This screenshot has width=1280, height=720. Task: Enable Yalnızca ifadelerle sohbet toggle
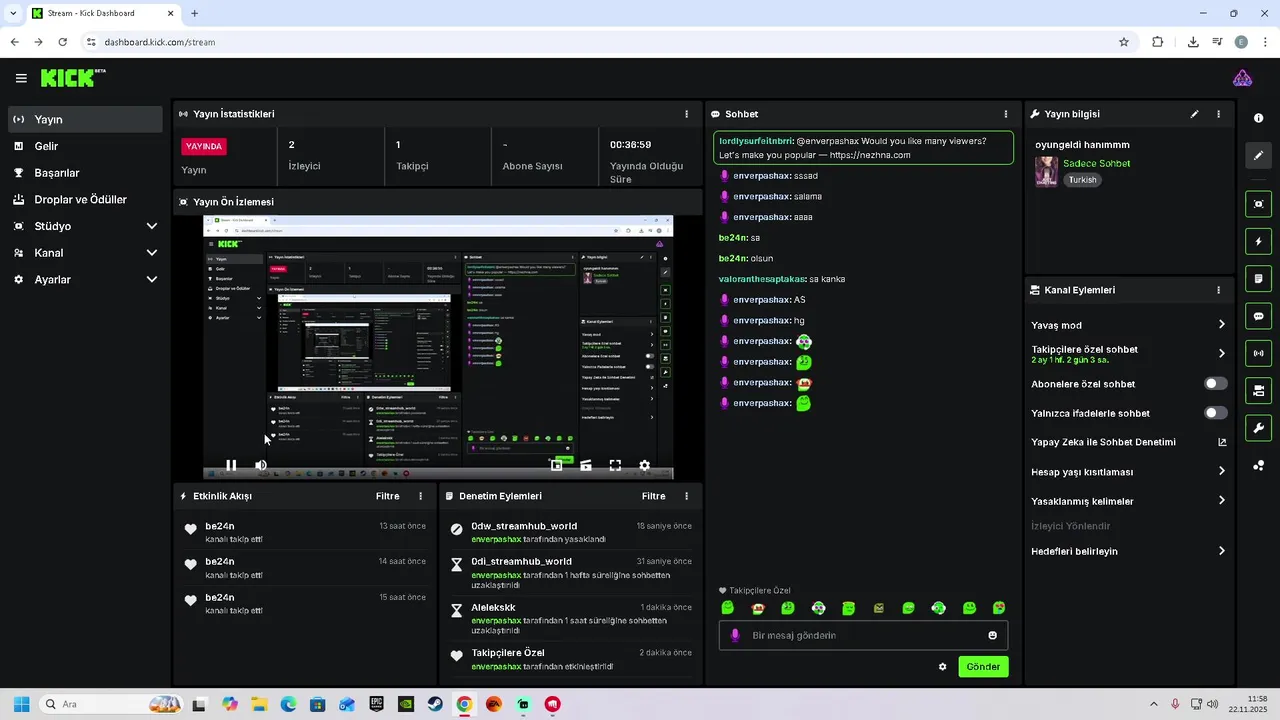point(1215,413)
